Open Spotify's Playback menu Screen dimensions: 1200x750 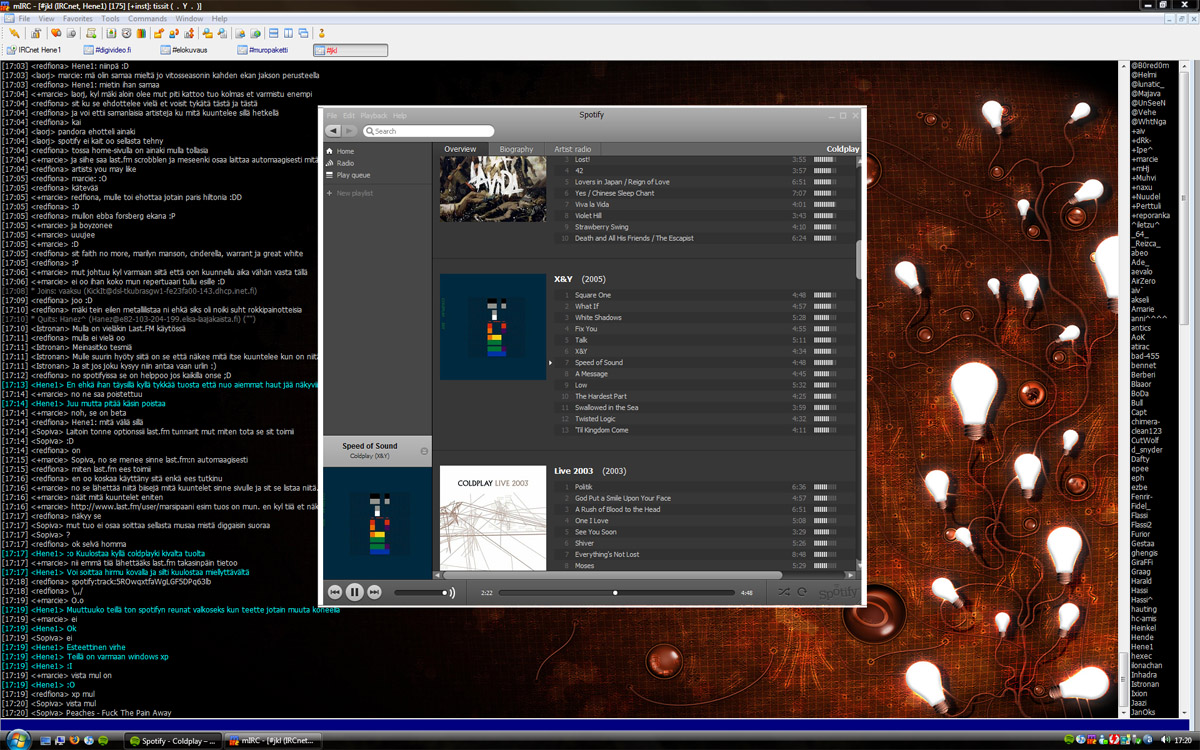pos(373,116)
